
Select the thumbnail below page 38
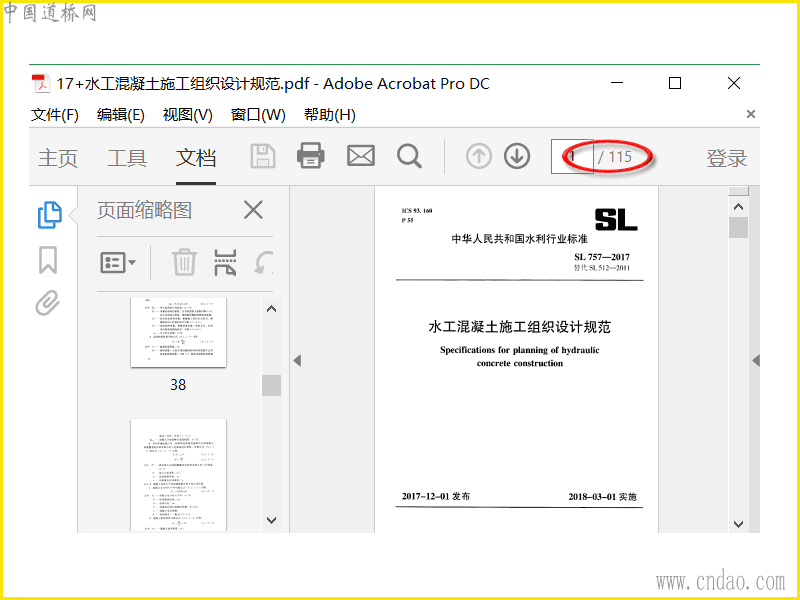(x=178, y=475)
